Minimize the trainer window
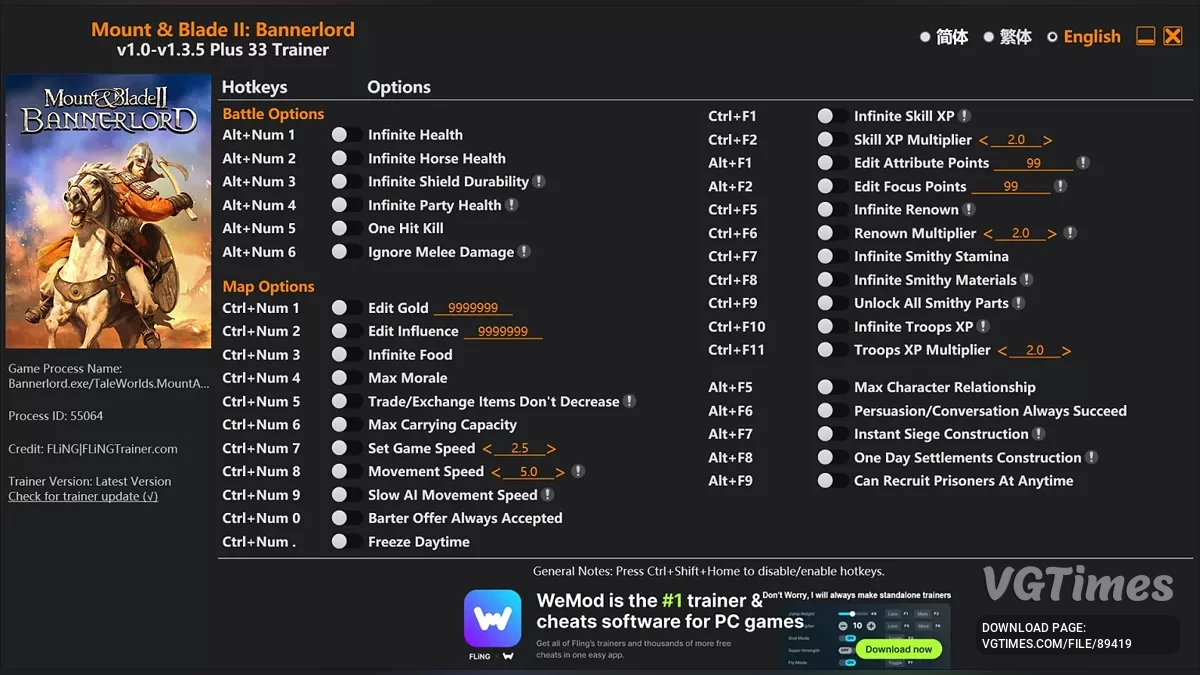The width and height of the screenshot is (1200, 675). [x=1146, y=37]
